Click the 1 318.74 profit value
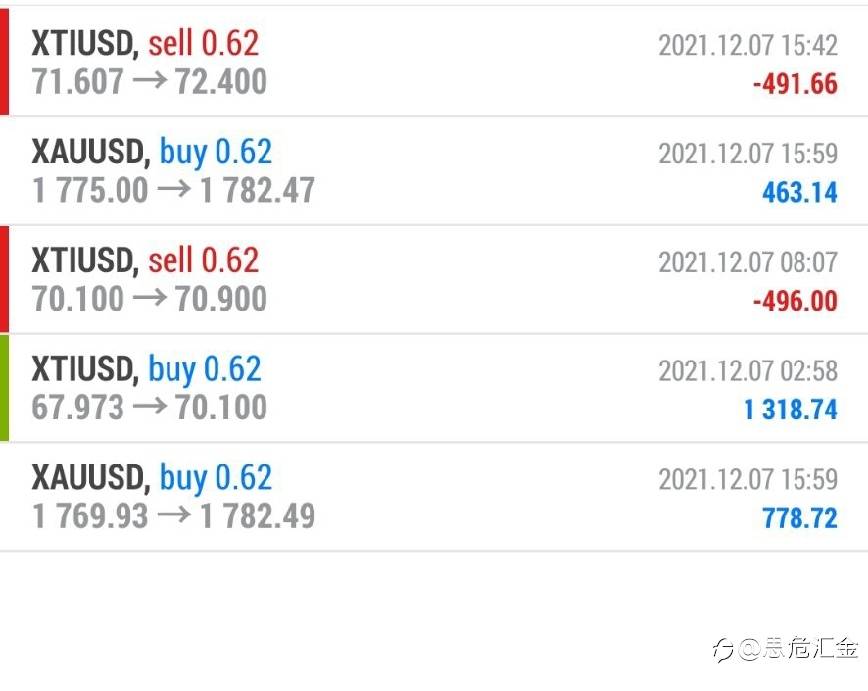The image size is (868, 691). pyautogui.click(x=790, y=410)
